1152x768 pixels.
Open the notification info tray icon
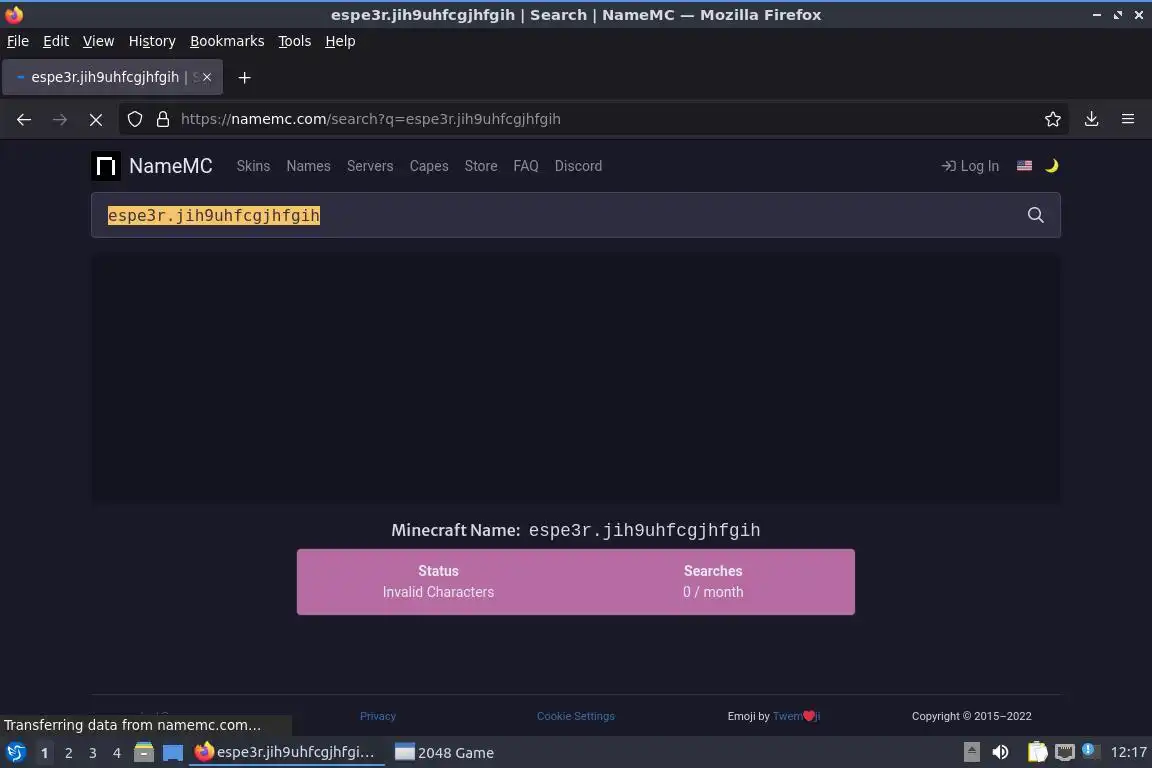point(1090,751)
